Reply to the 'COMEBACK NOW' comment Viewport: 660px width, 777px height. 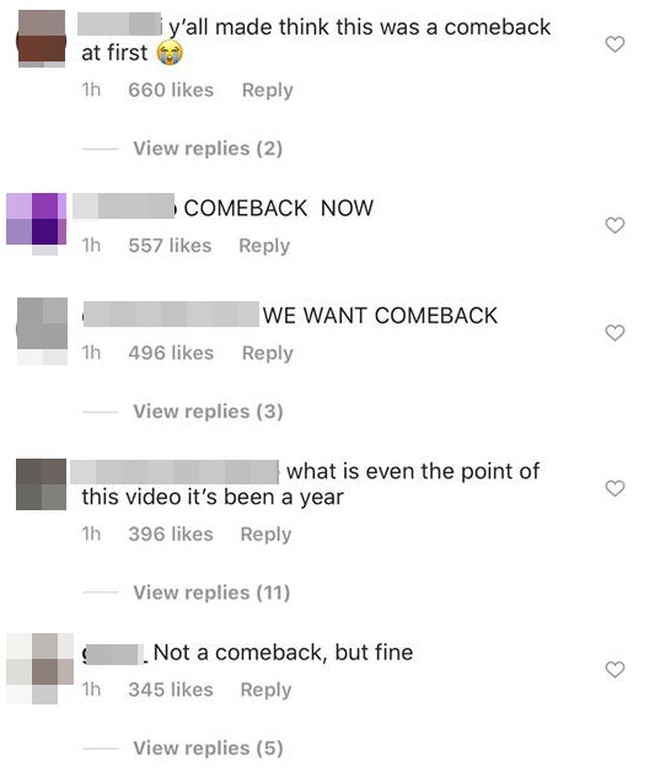(264, 246)
